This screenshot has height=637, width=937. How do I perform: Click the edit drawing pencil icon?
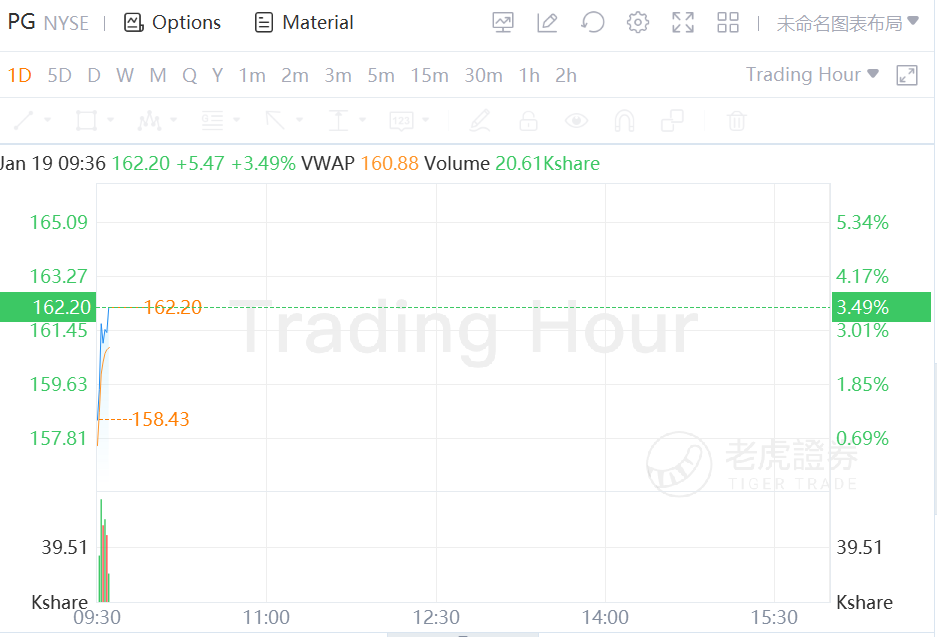point(546,22)
